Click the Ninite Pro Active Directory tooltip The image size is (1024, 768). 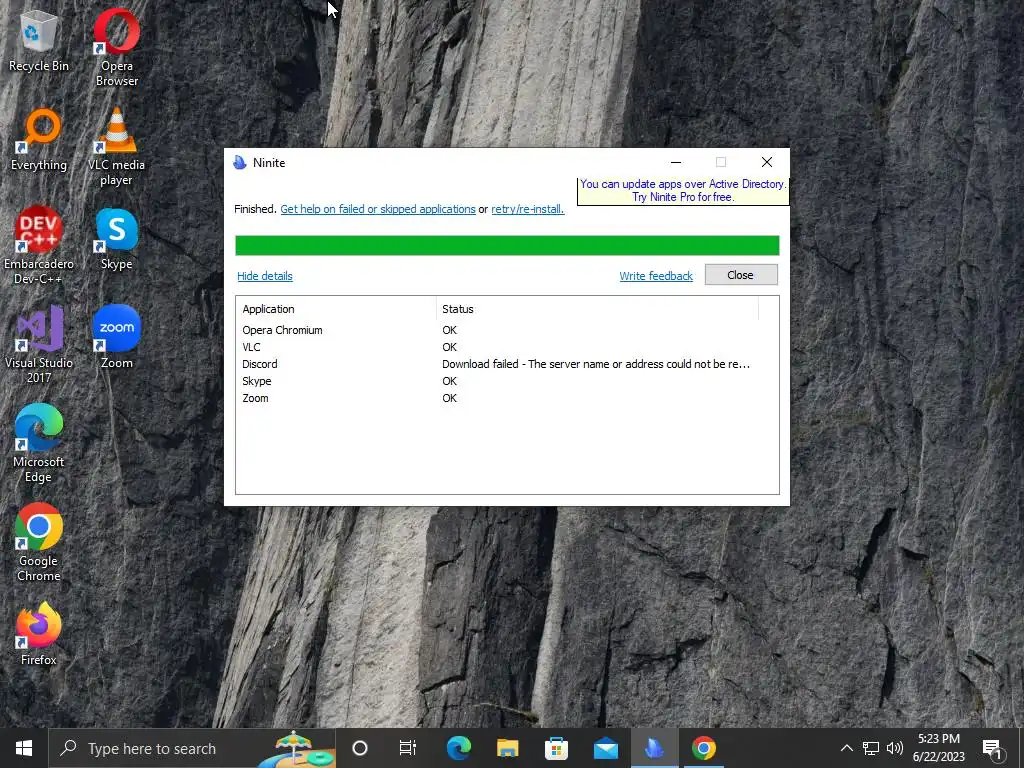(x=683, y=191)
